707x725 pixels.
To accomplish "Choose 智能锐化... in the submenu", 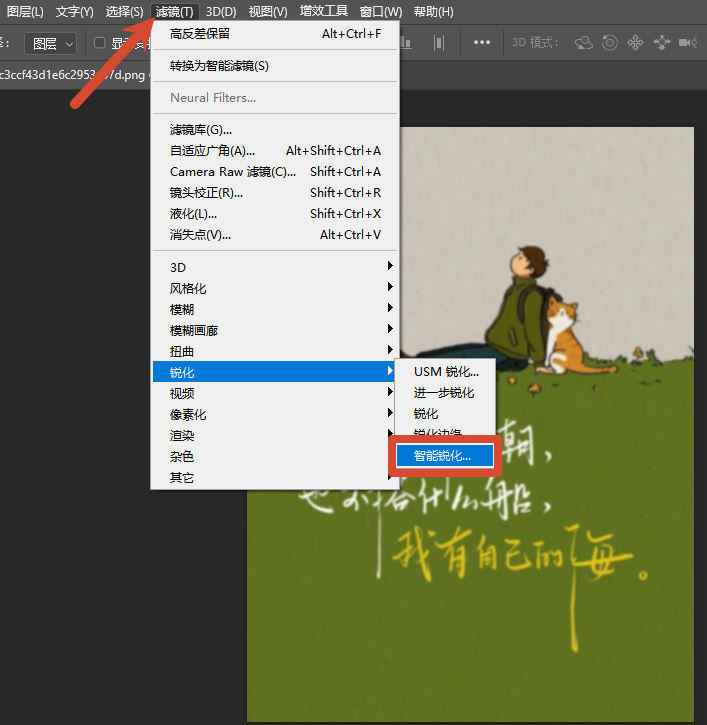I will pos(445,456).
